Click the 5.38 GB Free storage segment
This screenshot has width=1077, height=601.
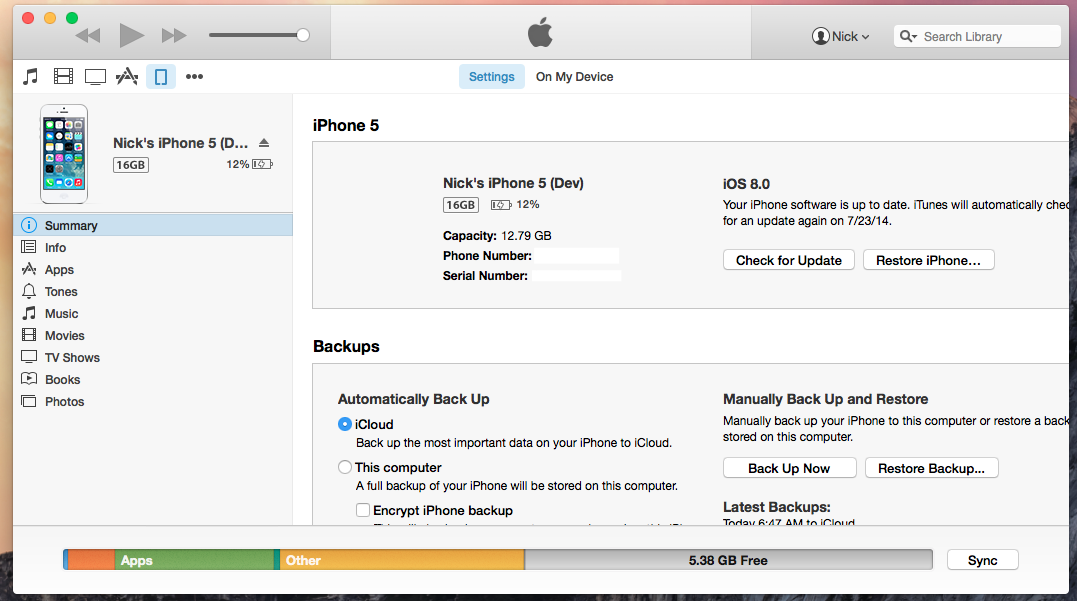[729, 560]
